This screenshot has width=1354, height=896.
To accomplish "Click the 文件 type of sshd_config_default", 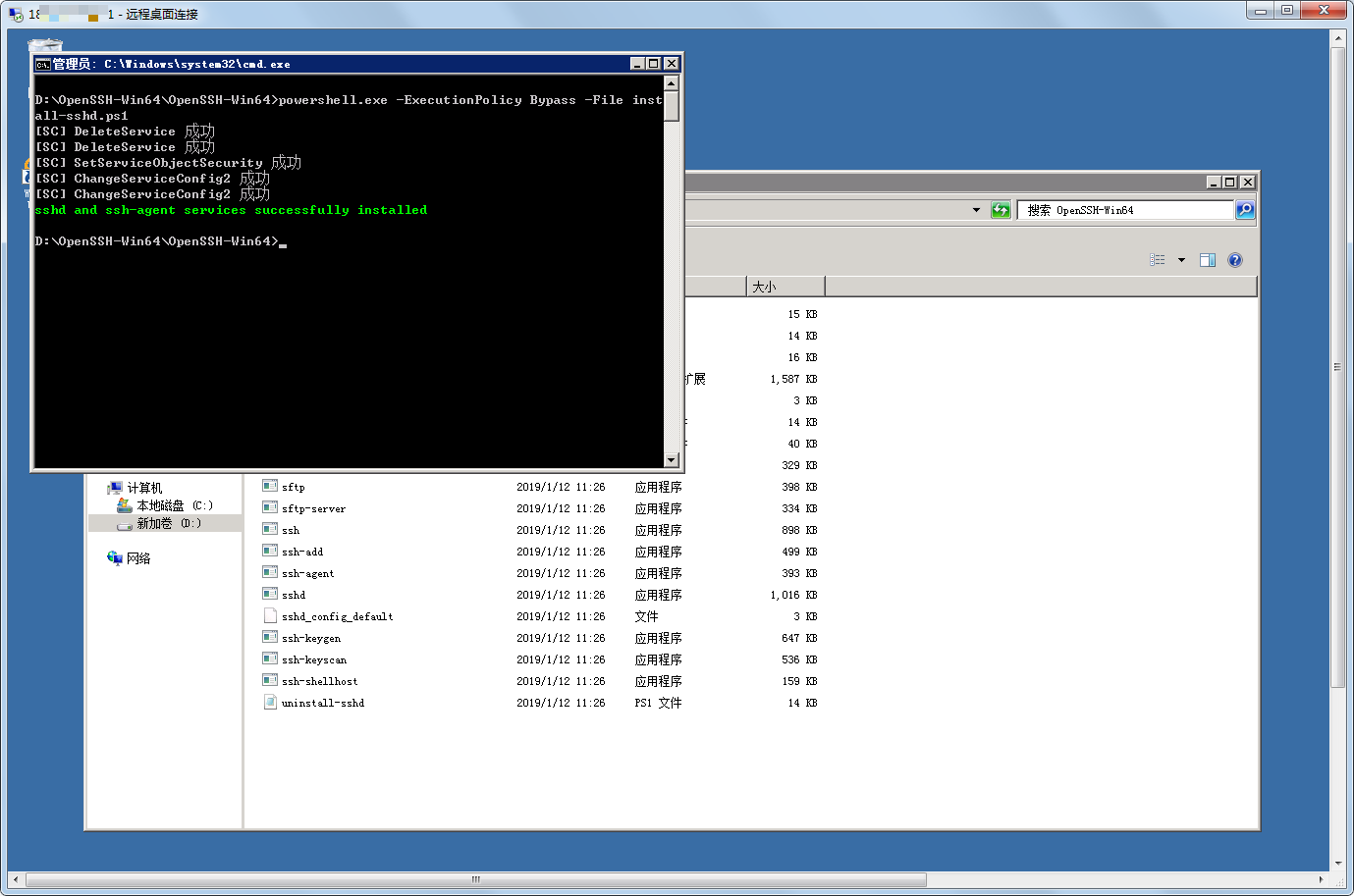I will pyautogui.click(x=646, y=616).
